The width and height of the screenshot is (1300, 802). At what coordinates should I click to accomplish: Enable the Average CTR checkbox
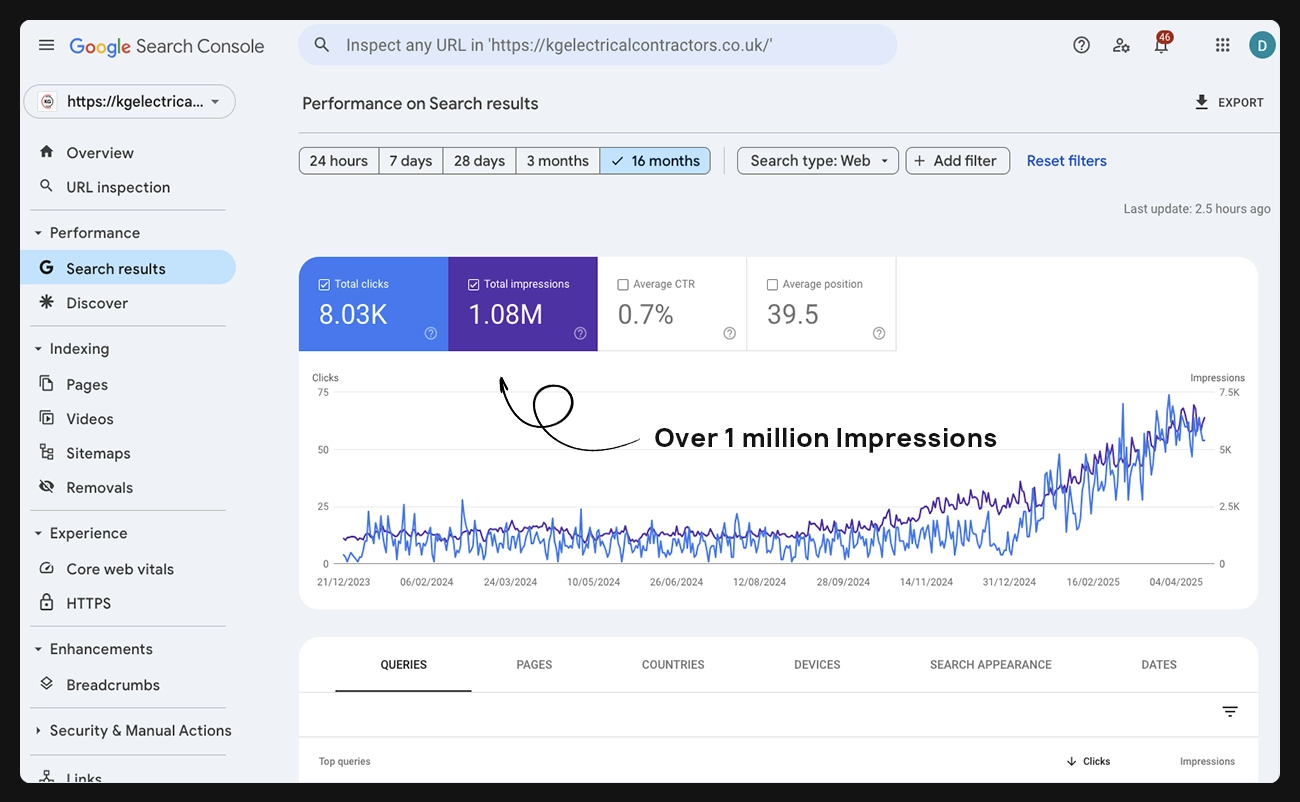tap(623, 285)
